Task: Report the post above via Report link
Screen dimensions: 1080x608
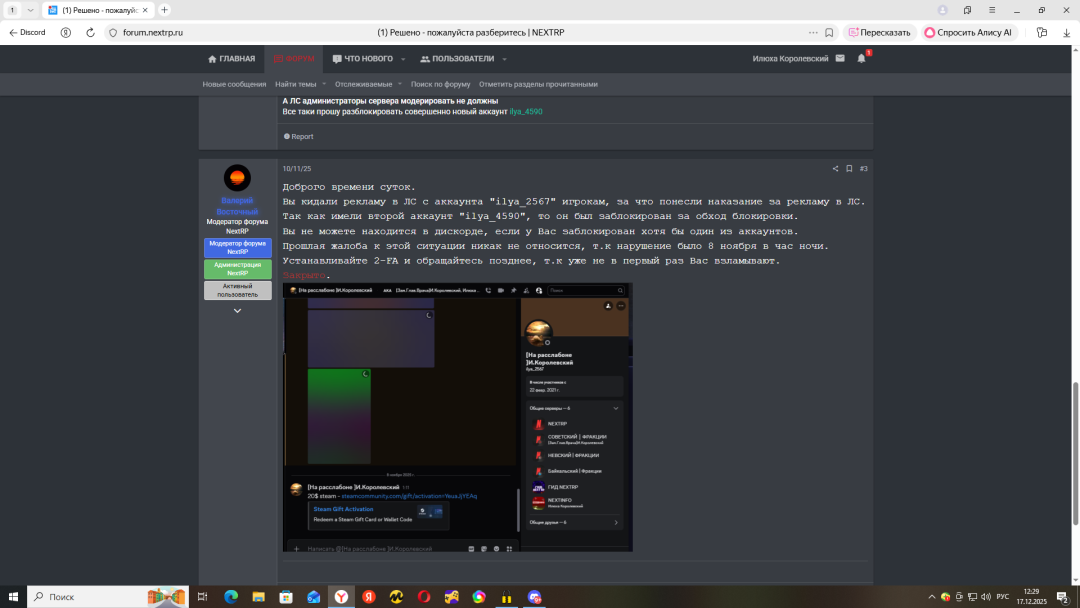Action: click(x=298, y=137)
